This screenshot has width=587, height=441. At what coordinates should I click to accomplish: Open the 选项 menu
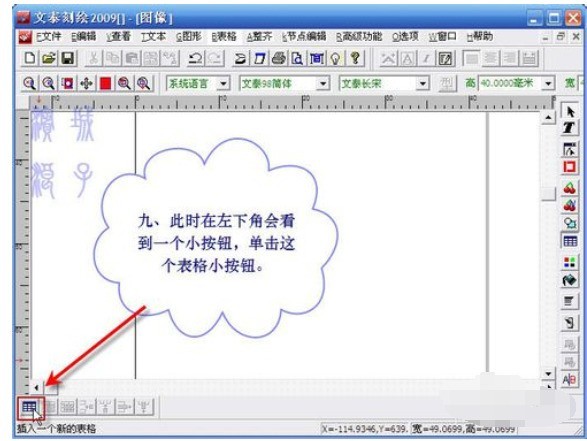(x=405, y=36)
